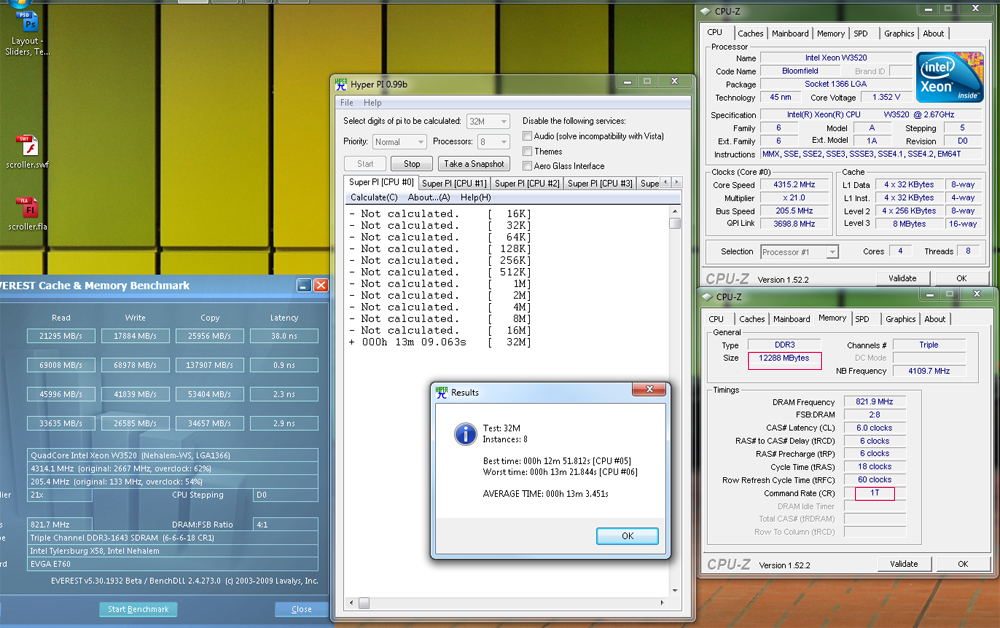Switch to Super PI [CPU #3] tab
The width and height of the screenshot is (1000, 628).
pyautogui.click(x=599, y=183)
